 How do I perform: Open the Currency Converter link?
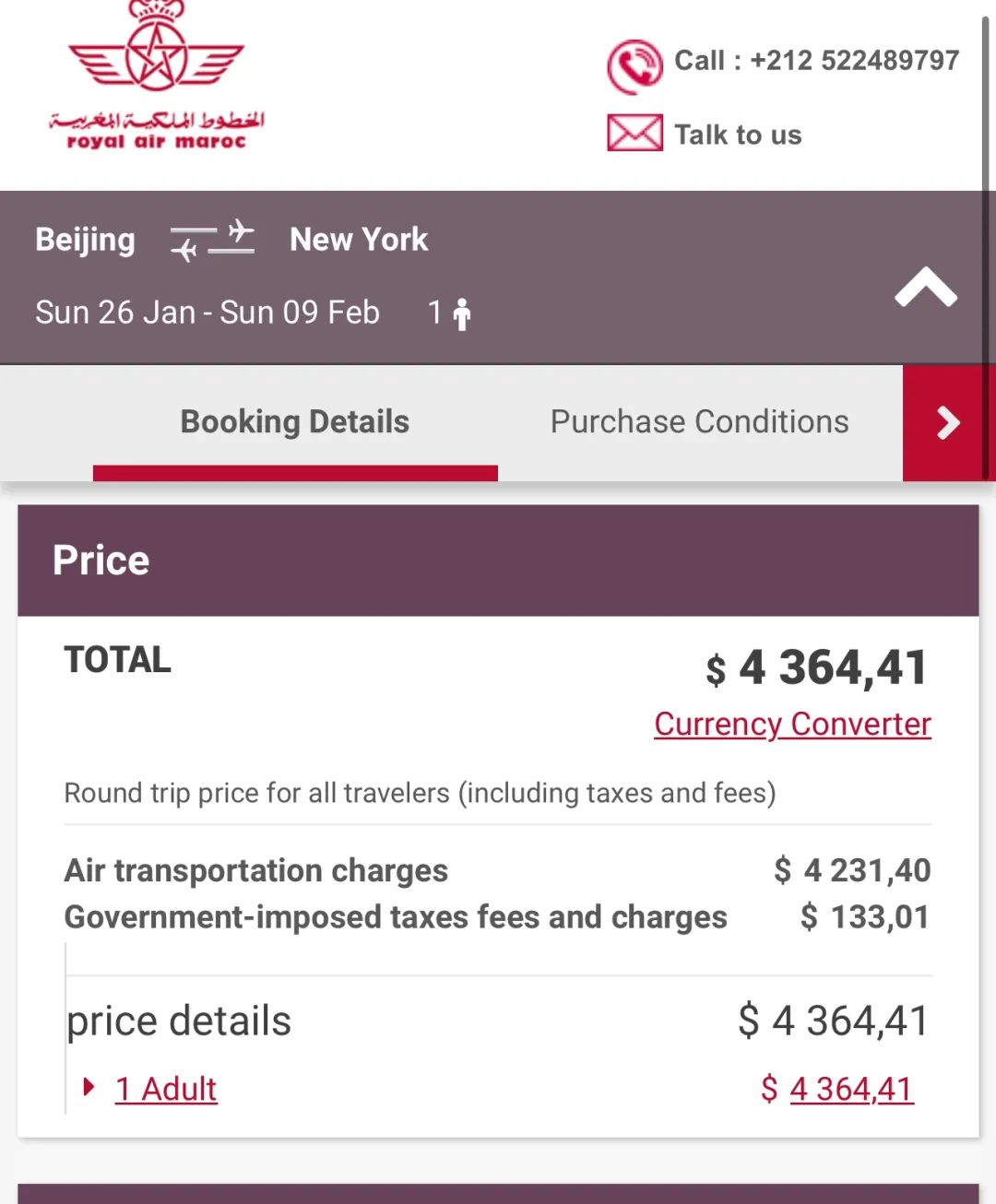point(792,724)
